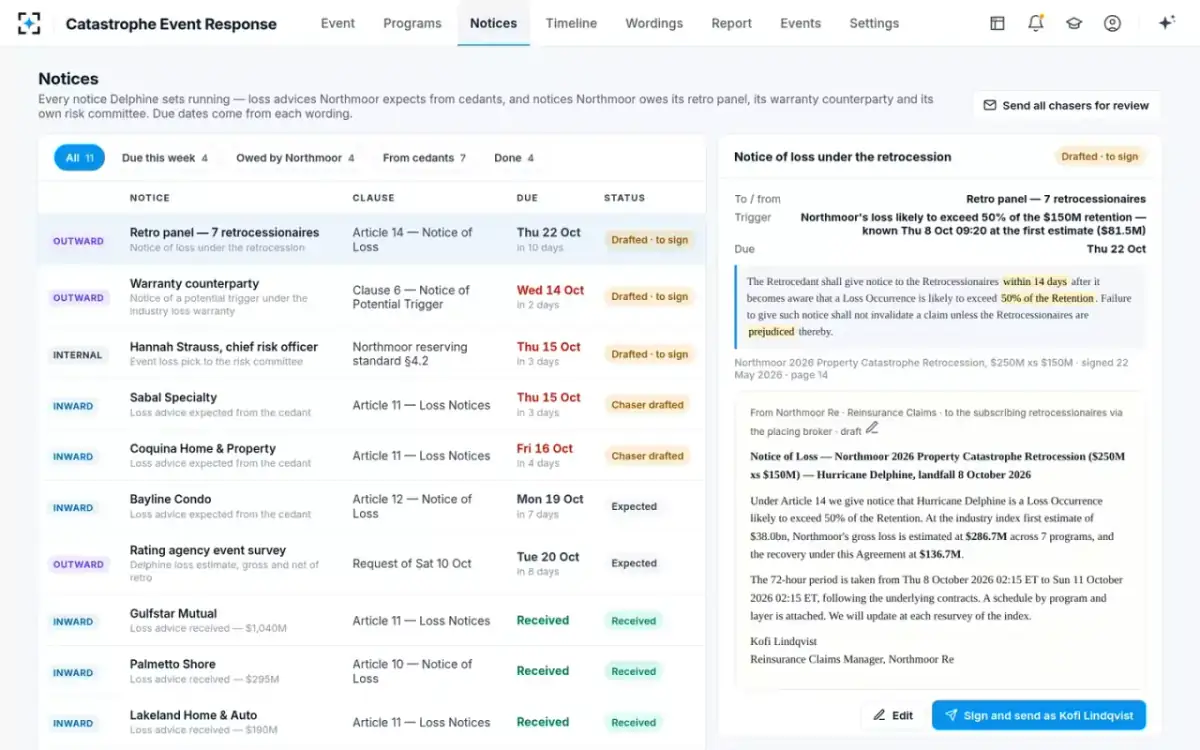This screenshot has height=750, width=1200.
Task: Open the notifications bell
Action: click(x=1035, y=23)
